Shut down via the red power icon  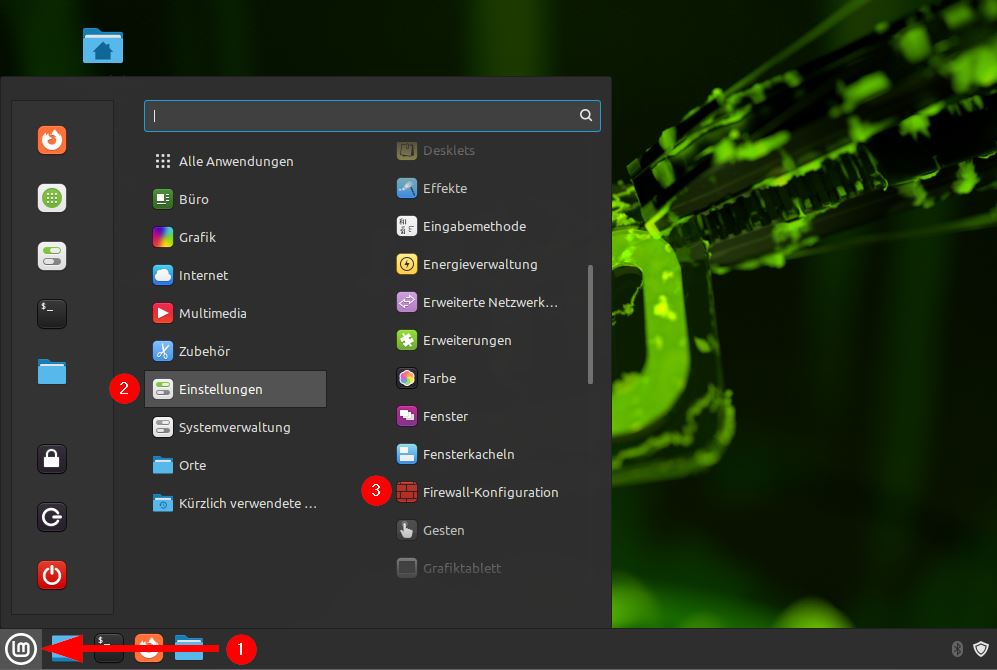point(51,575)
